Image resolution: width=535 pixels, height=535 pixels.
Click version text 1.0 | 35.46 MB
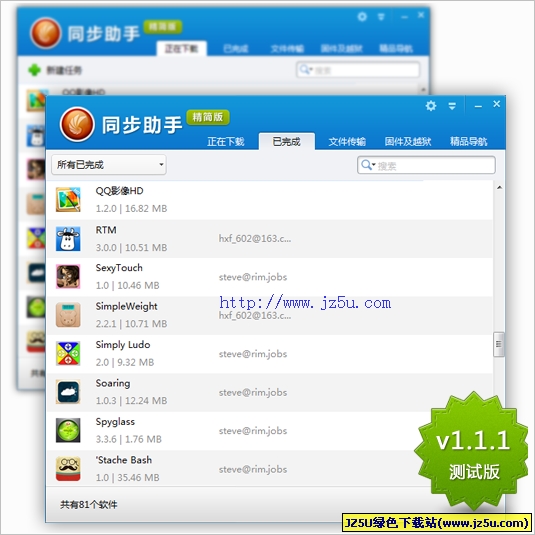coord(128,478)
